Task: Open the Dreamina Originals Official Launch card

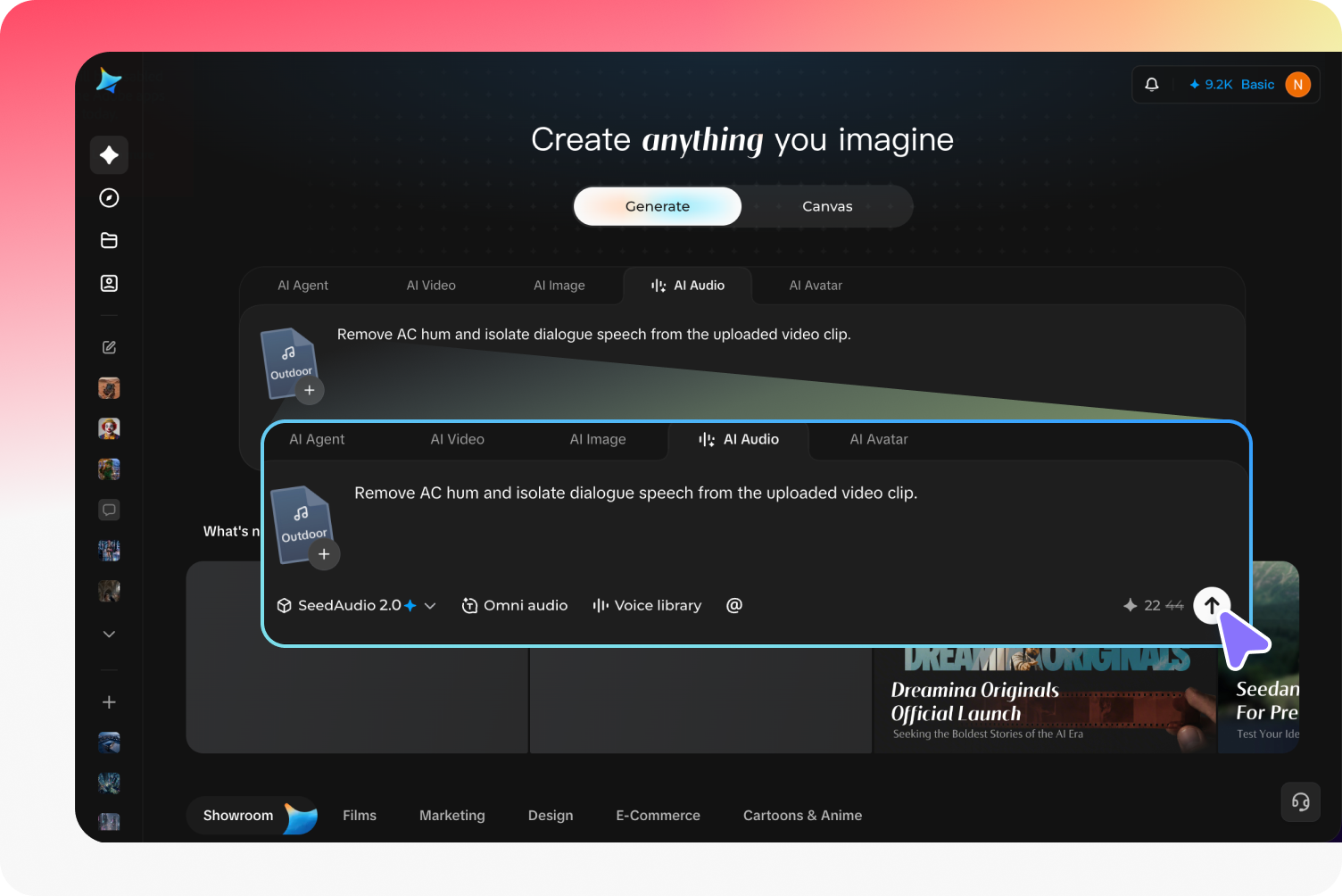Action: 1045,701
